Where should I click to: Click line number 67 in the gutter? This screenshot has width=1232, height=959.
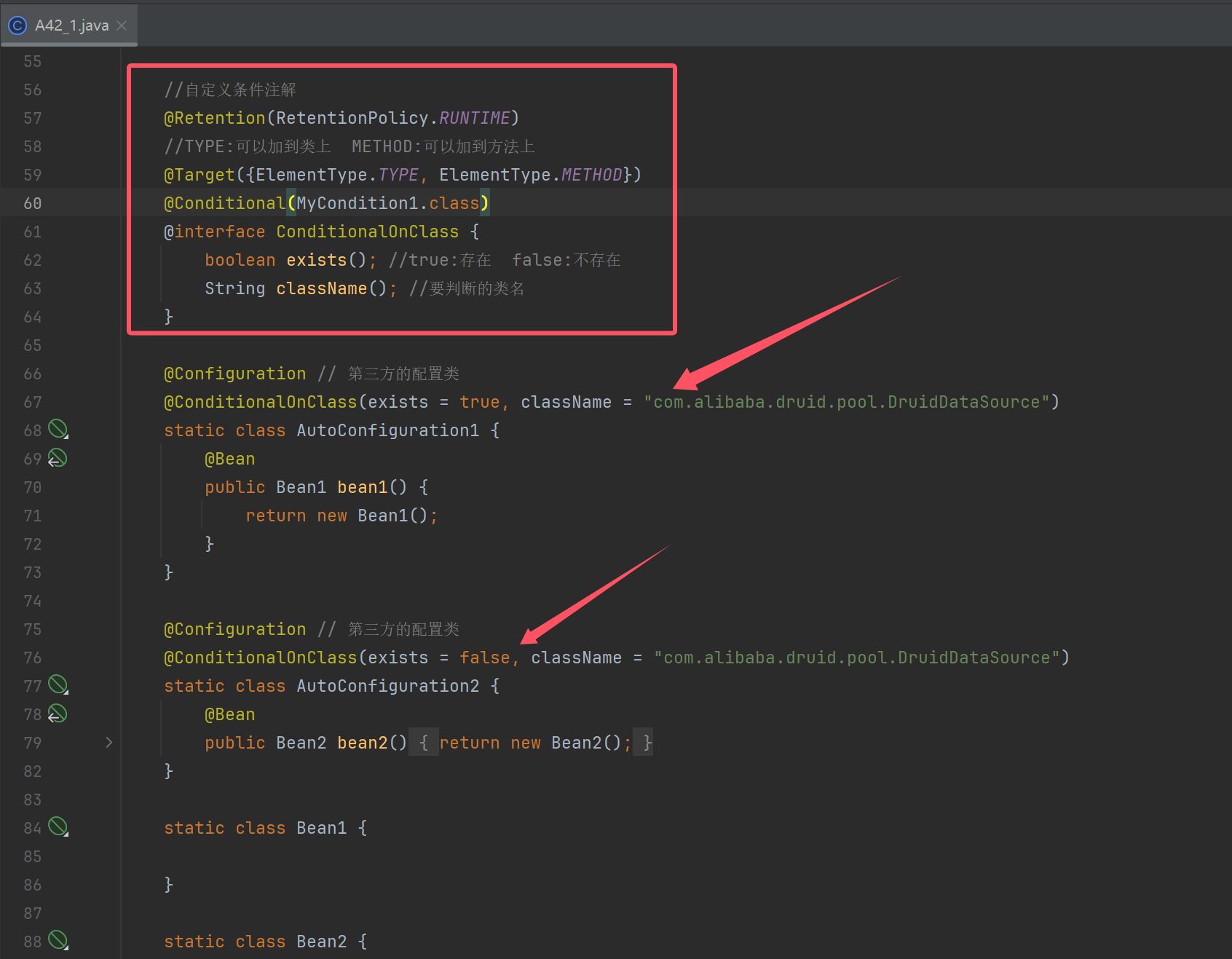[x=32, y=402]
